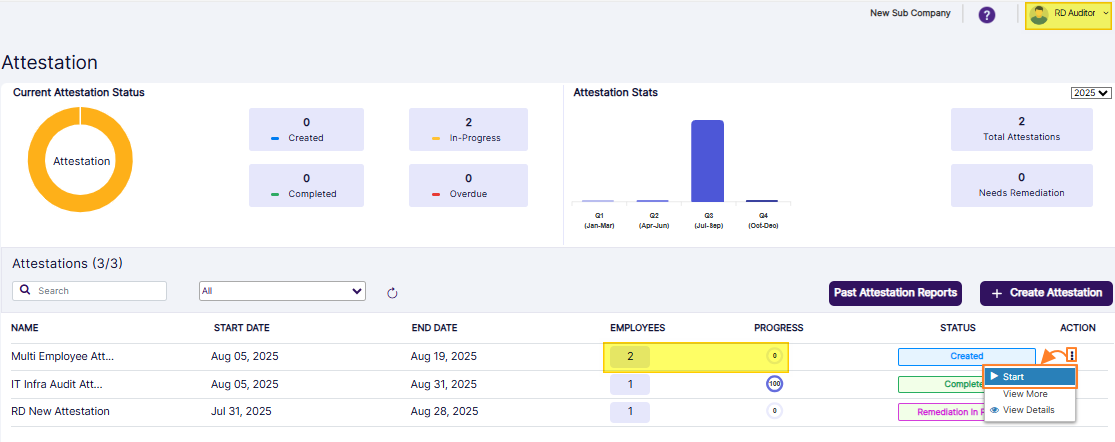Open the 2025 year selector

[x=1090, y=93]
